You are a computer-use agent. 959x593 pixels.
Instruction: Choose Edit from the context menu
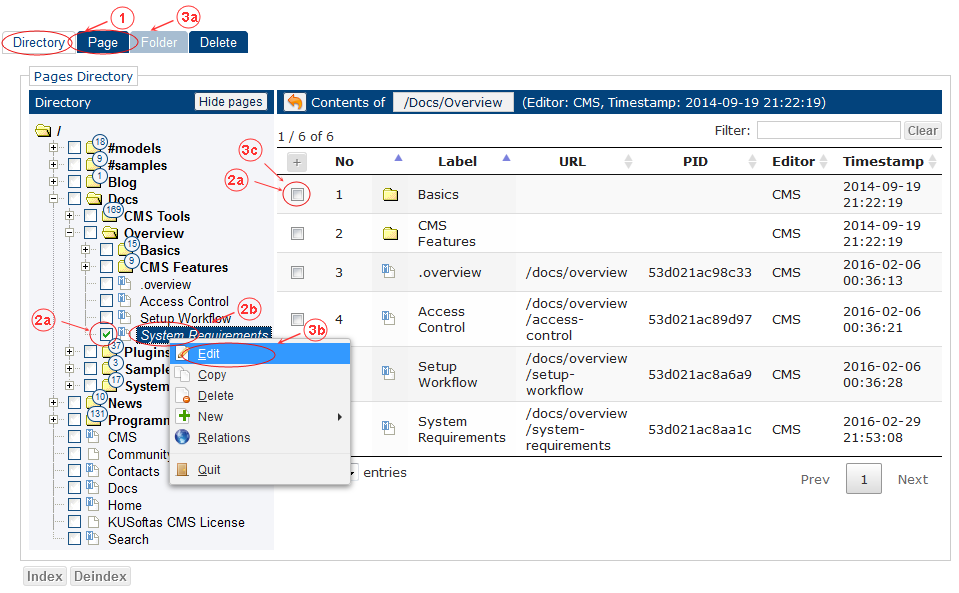(209, 354)
